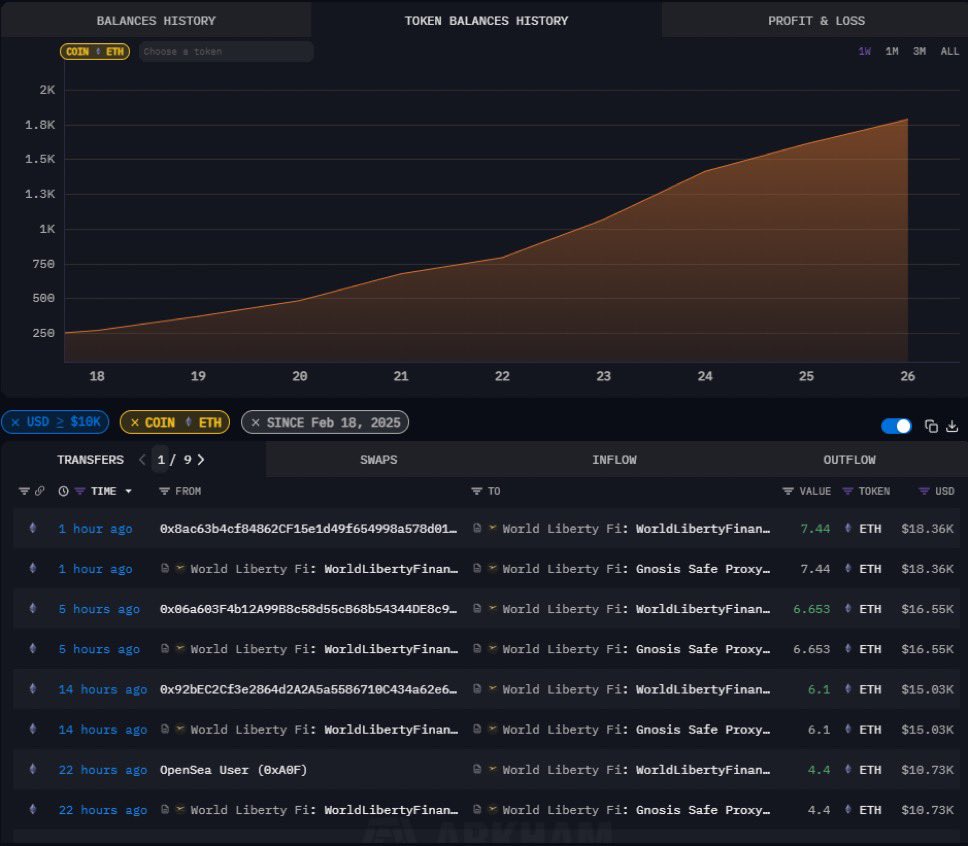
Task: Remove the SINCE Feb 18, 2025 filter
Action: (255, 423)
